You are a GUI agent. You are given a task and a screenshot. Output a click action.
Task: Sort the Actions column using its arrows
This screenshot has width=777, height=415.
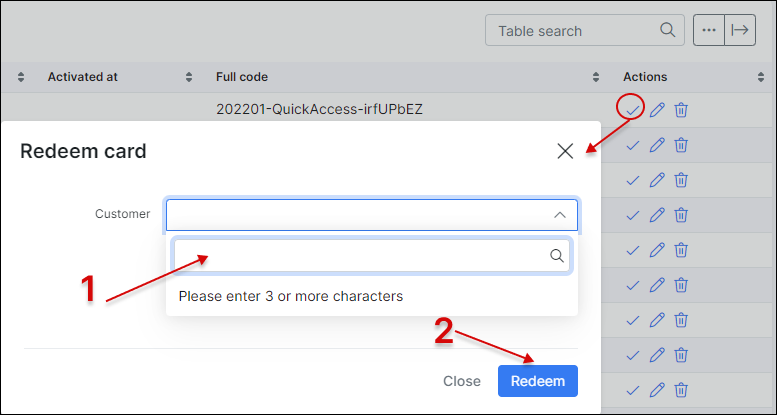click(761, 77)
